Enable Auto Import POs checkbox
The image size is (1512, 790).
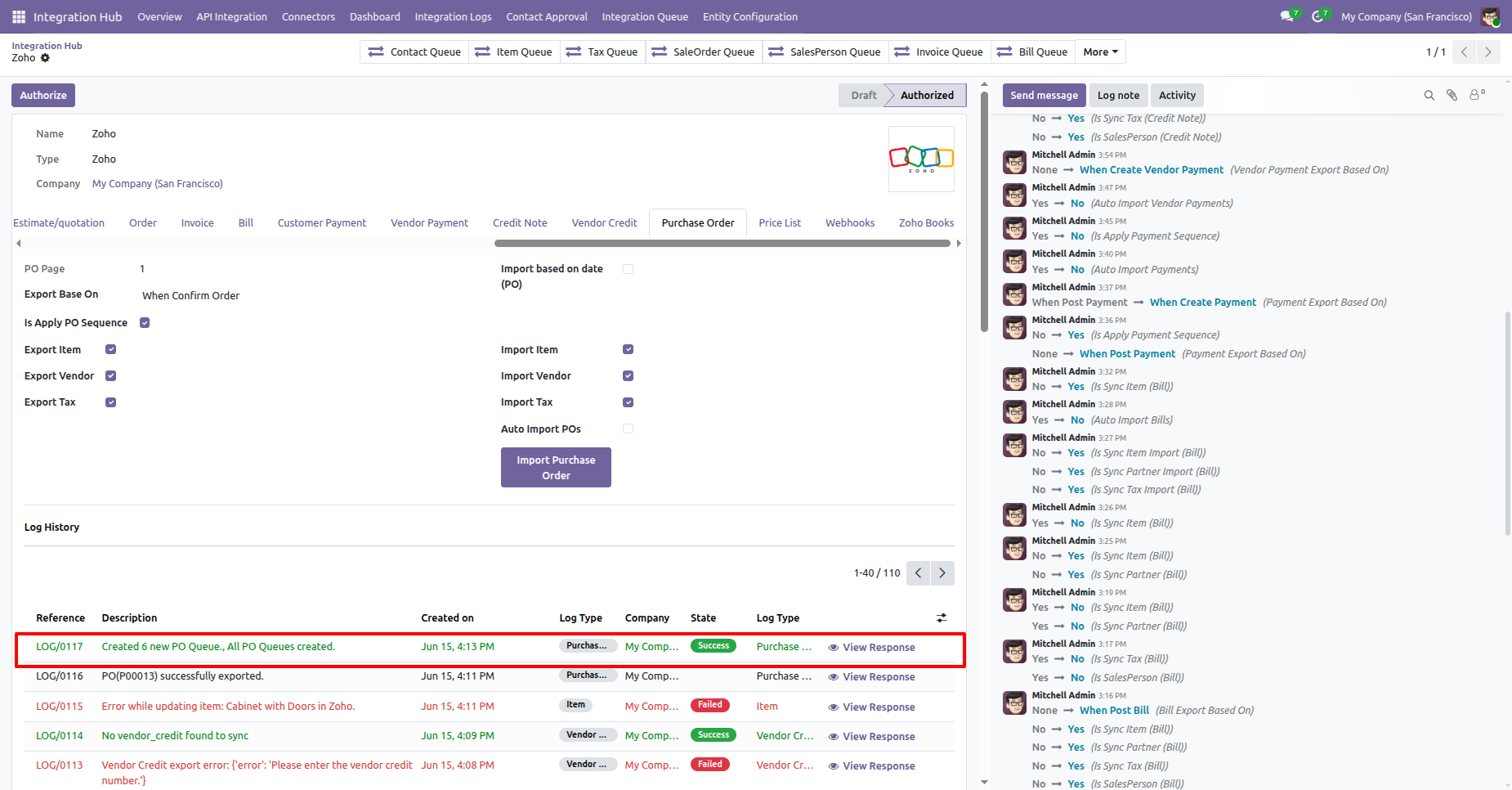(628, 429)
